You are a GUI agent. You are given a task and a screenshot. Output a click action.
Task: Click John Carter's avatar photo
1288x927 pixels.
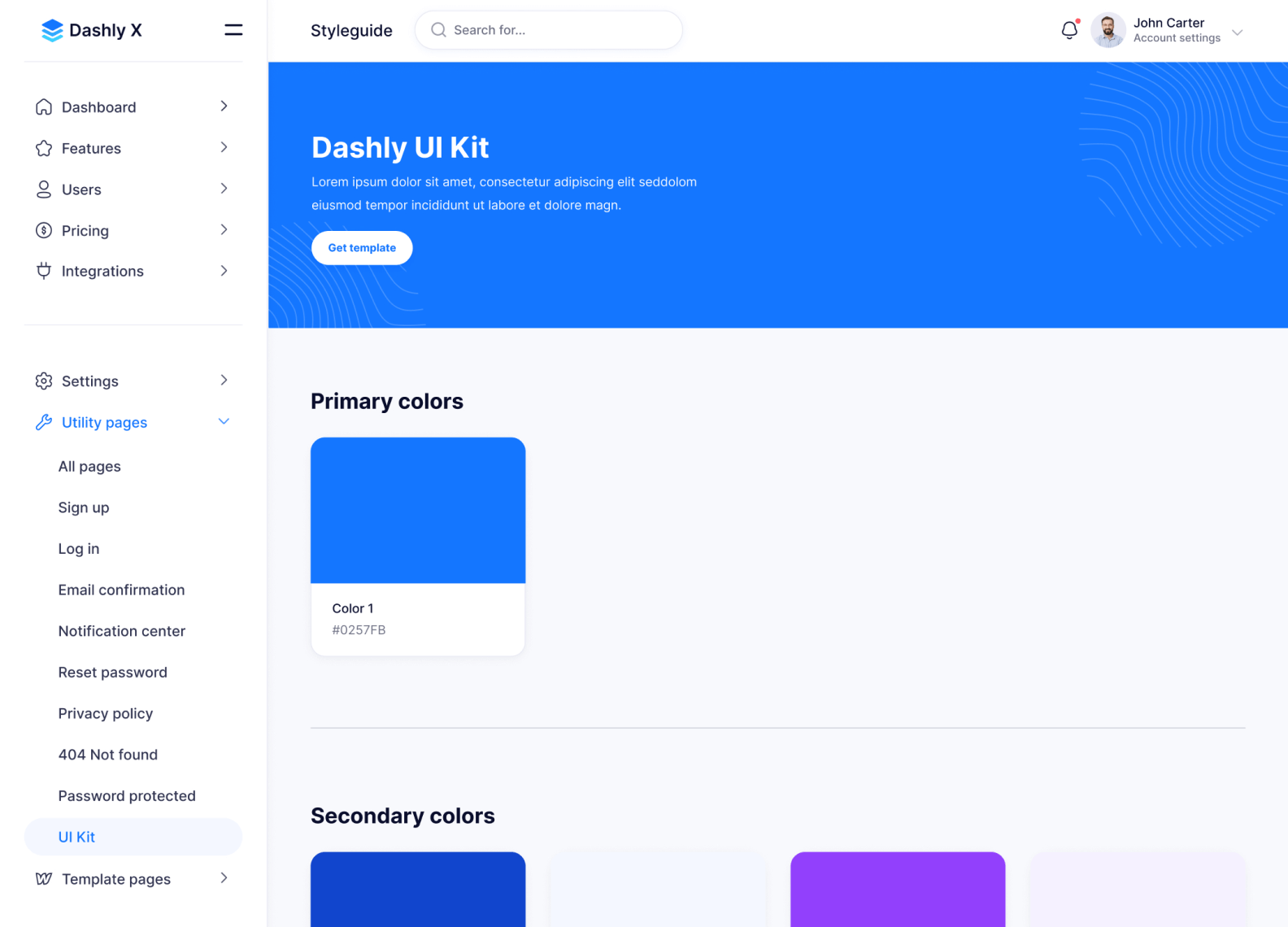[x=1107, y=30]
